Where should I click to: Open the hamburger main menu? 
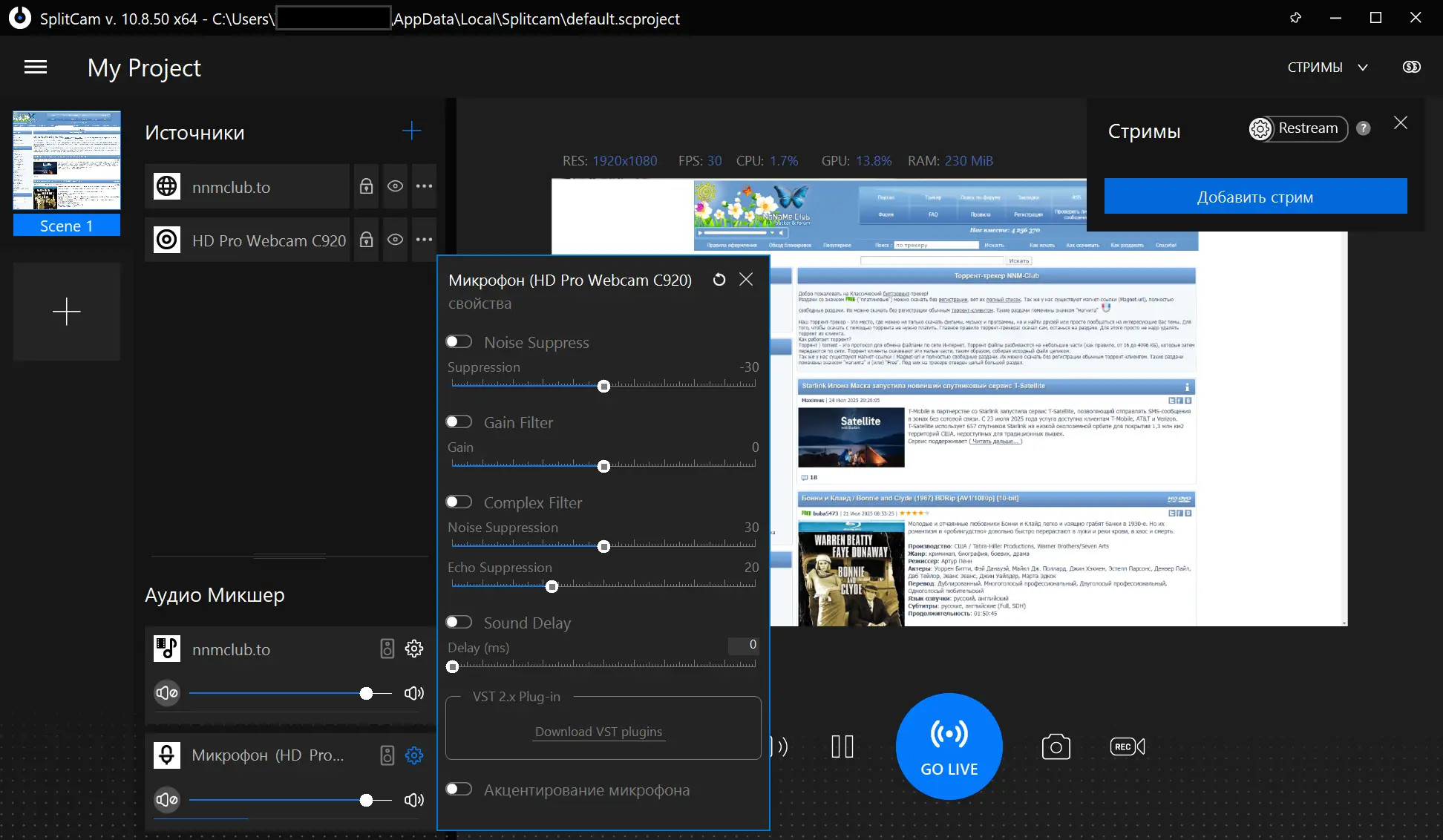36,68
